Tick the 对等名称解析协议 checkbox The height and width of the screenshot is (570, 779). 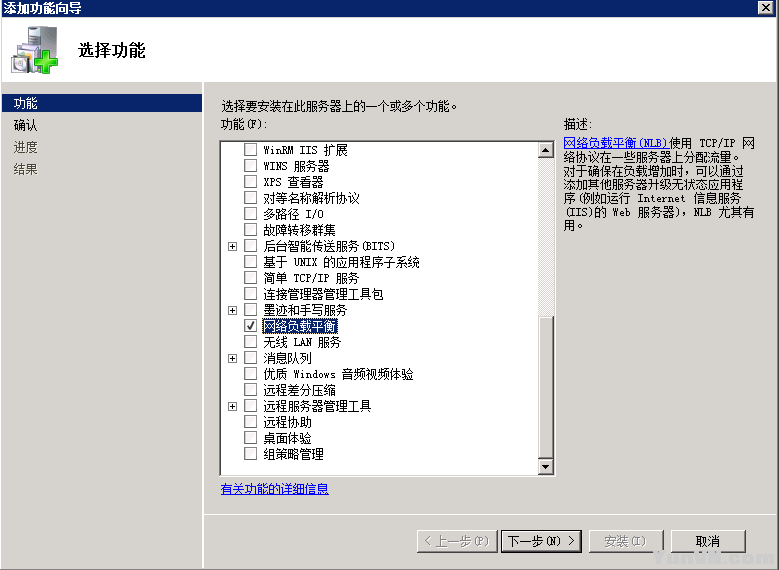click(250, 198)
